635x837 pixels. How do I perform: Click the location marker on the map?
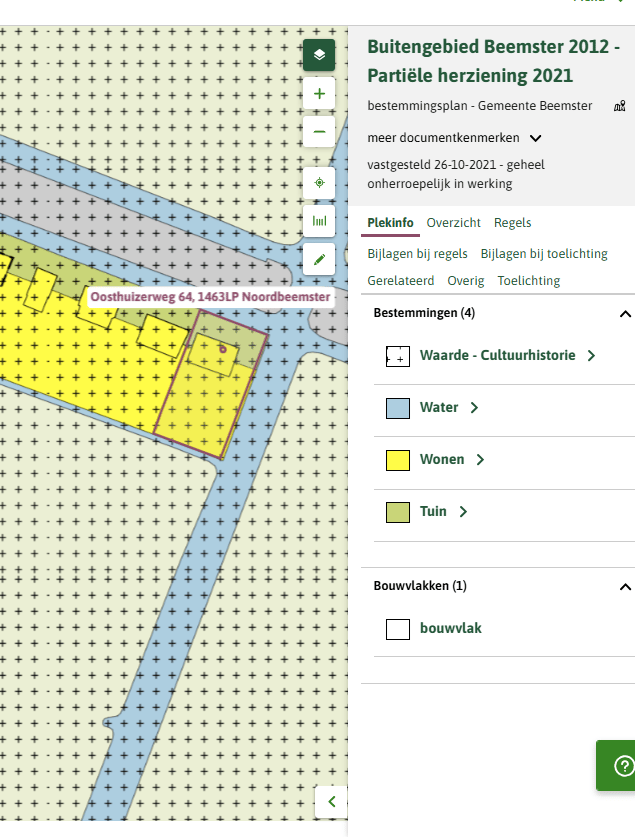tap(223, 350)
